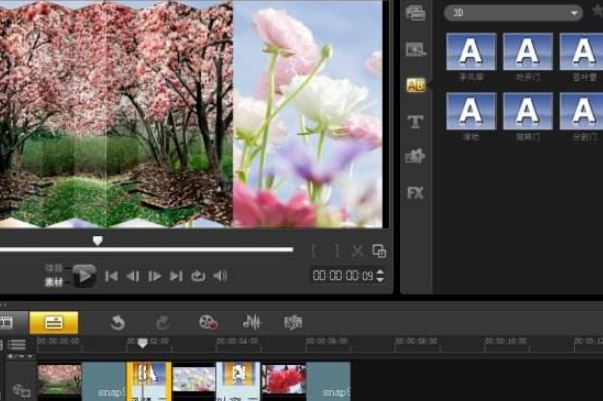Select second 3D transition thumbnail, bottom row
This screenshot has height=401, width=603.
point(528,111)
